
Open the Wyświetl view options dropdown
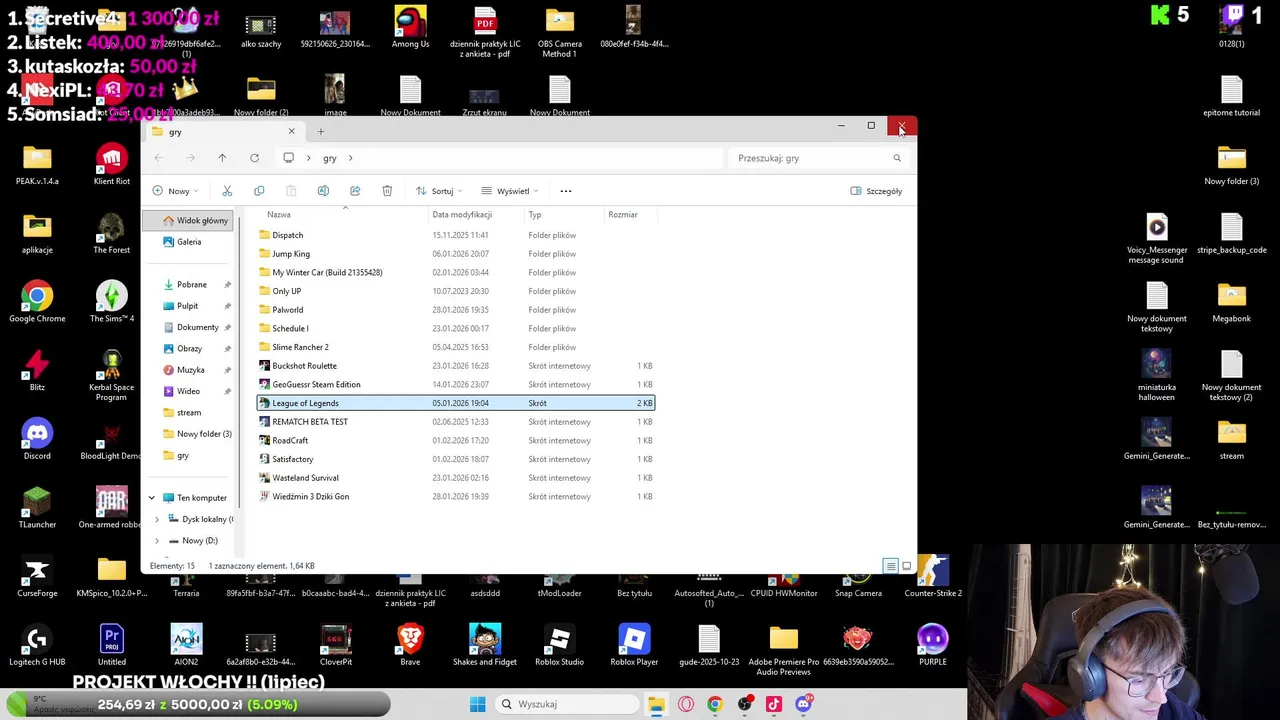510,191
